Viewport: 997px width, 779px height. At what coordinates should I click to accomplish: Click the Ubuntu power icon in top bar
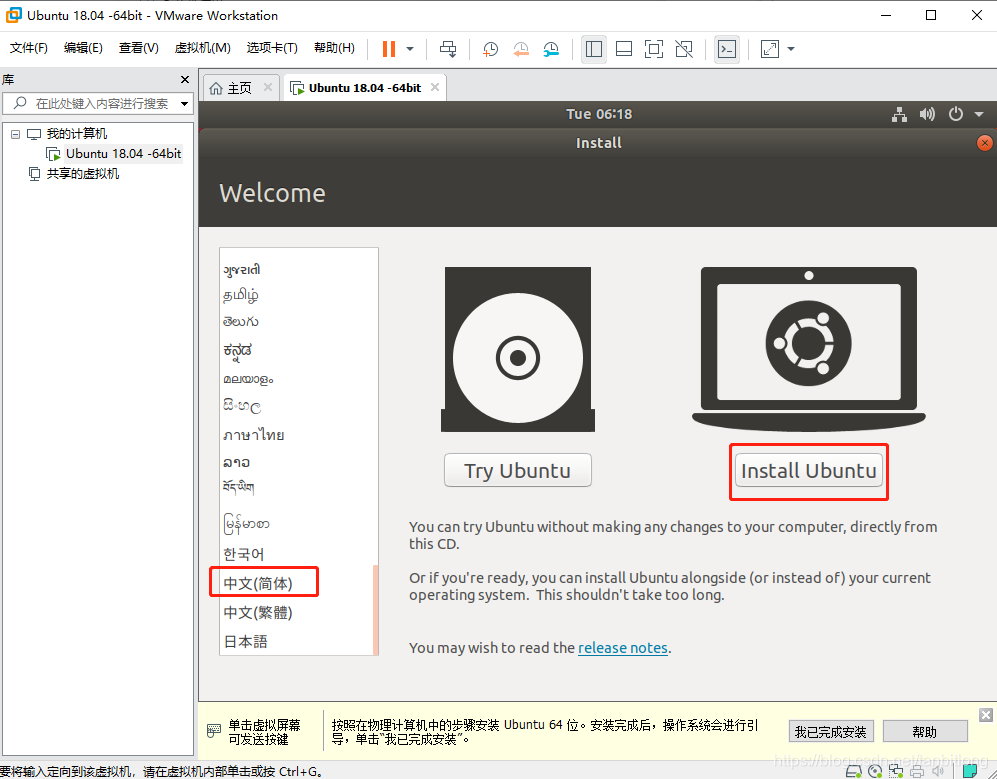pyautogui.click(x=956, y=114)
